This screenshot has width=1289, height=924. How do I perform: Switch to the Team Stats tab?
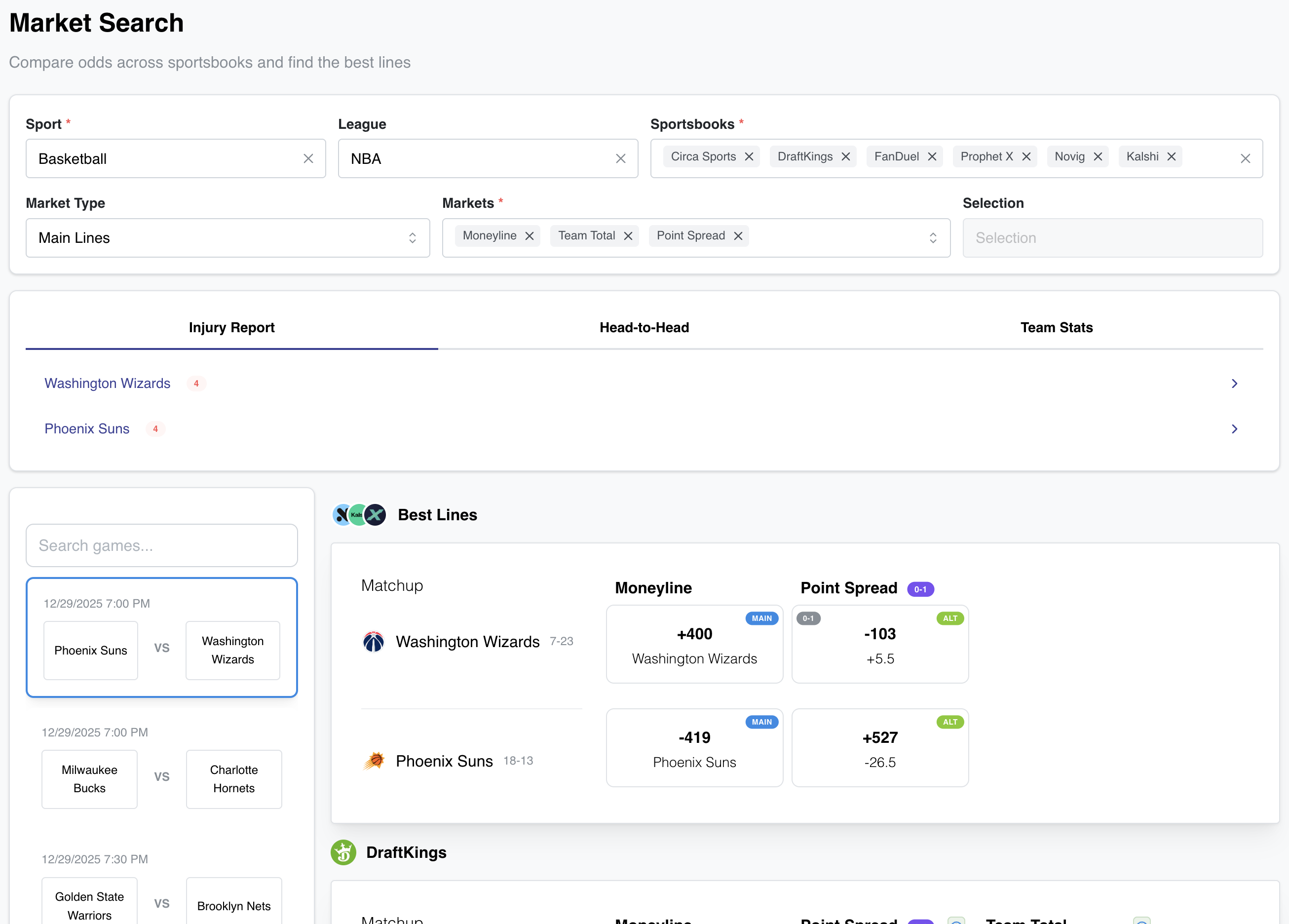point(1056,328)
